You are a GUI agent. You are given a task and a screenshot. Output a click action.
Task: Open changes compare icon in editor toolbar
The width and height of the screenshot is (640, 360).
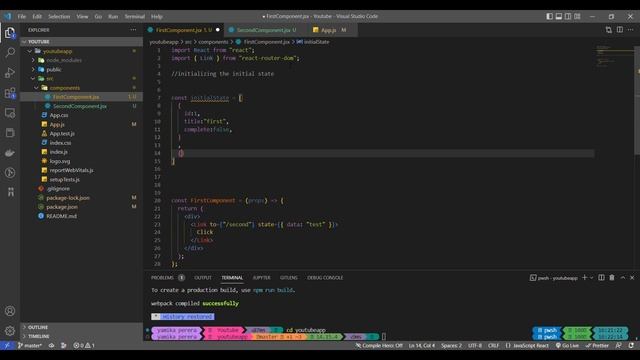click(x=609, y=30)
